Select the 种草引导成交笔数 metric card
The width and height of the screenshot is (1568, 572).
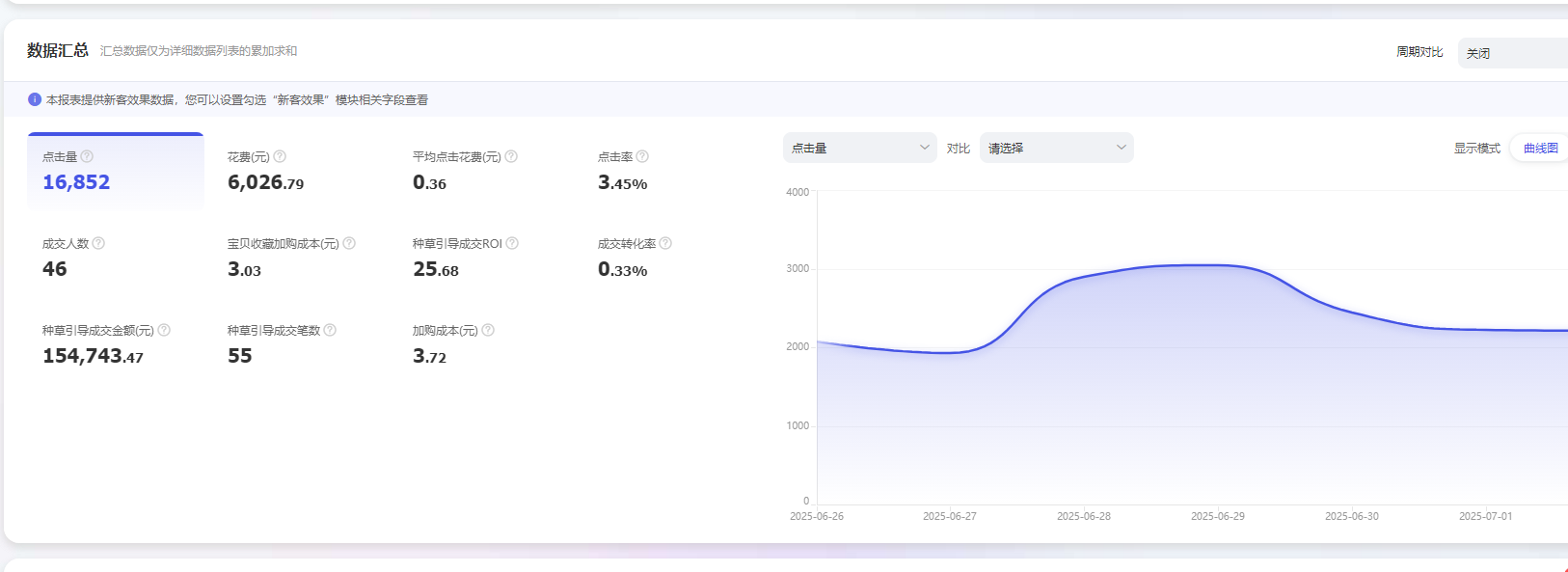point(301,344)
